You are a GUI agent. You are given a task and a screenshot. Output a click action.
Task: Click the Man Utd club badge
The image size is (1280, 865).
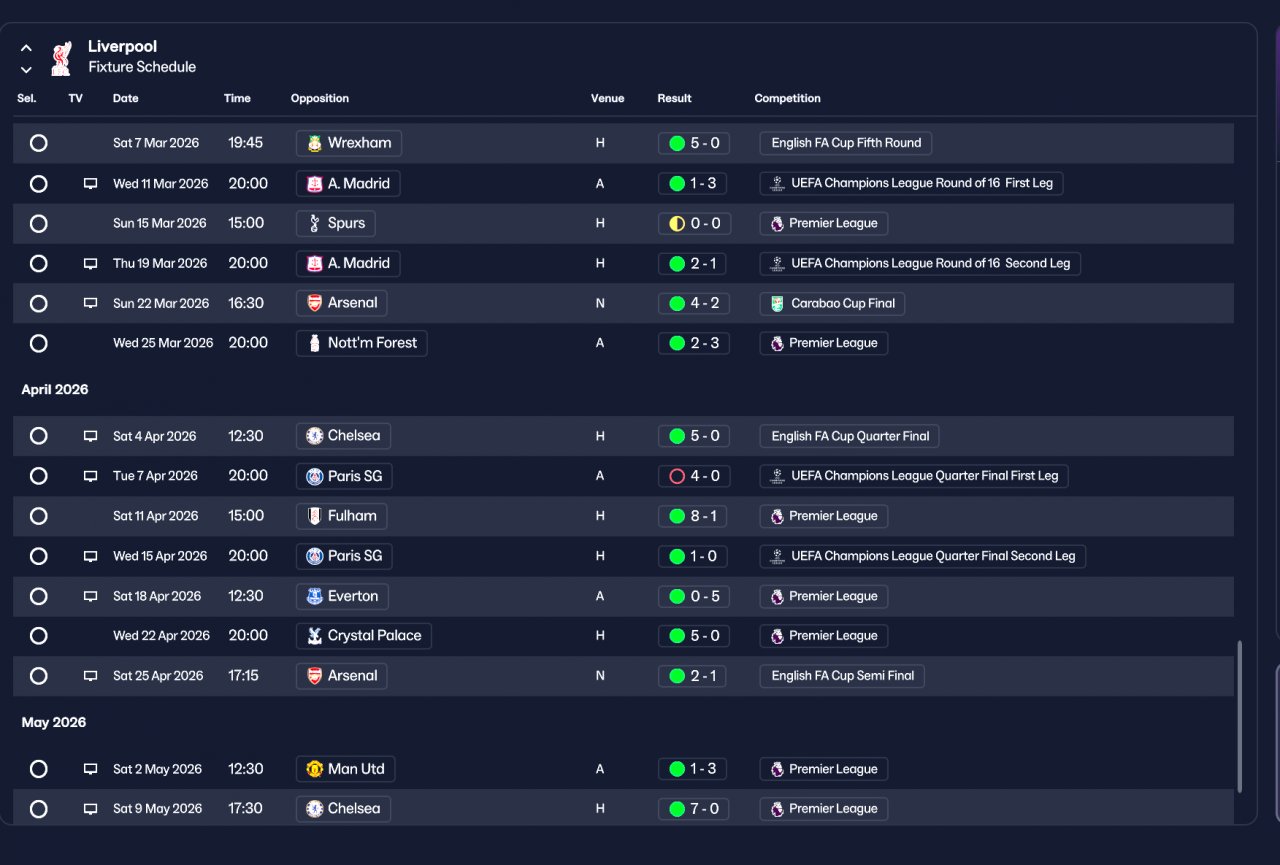(314, 769)
